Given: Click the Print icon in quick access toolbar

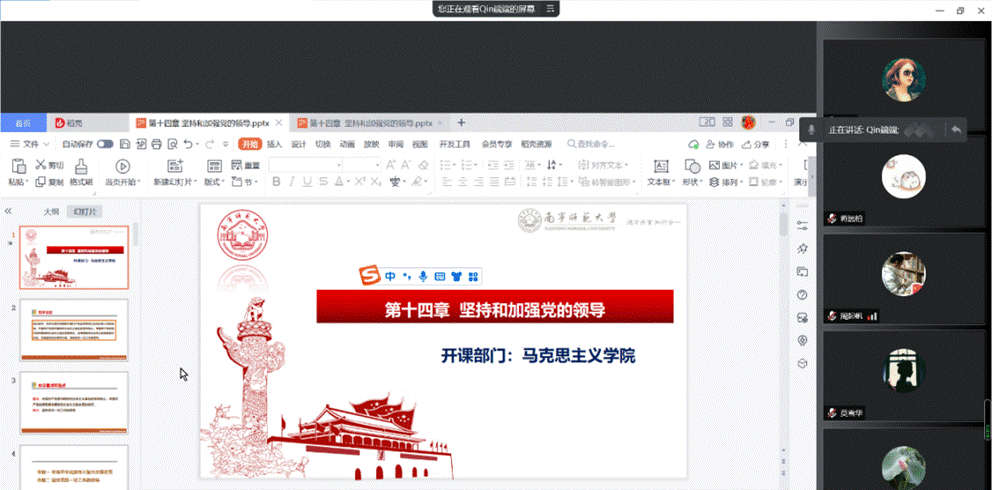Looking at the screenshot, I should pyautogui.click(x=156, y=144).
